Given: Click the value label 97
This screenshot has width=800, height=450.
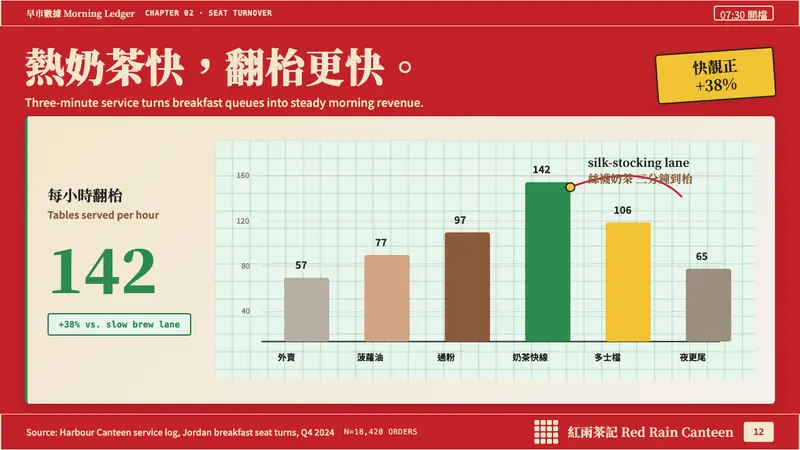Looking at the screenshot, I should point(460,220).
